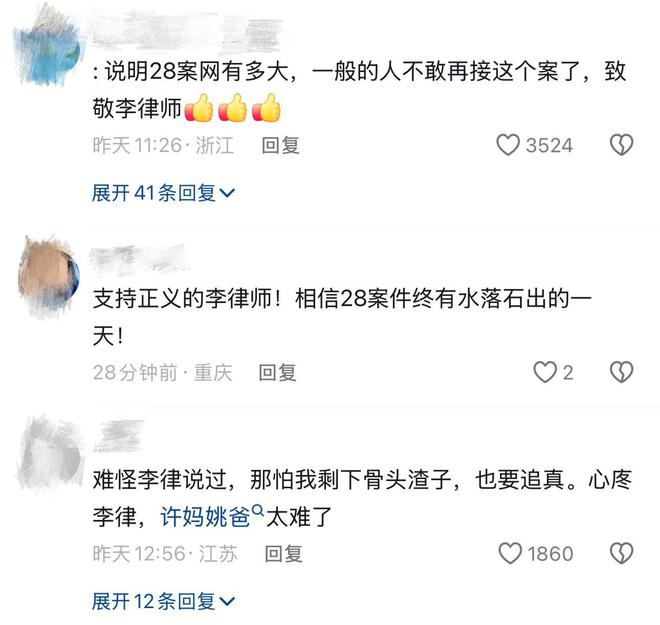Like the Chongqing comment with 2 likes
This screenshot has width=660, height=625.
tap(545, 372)
